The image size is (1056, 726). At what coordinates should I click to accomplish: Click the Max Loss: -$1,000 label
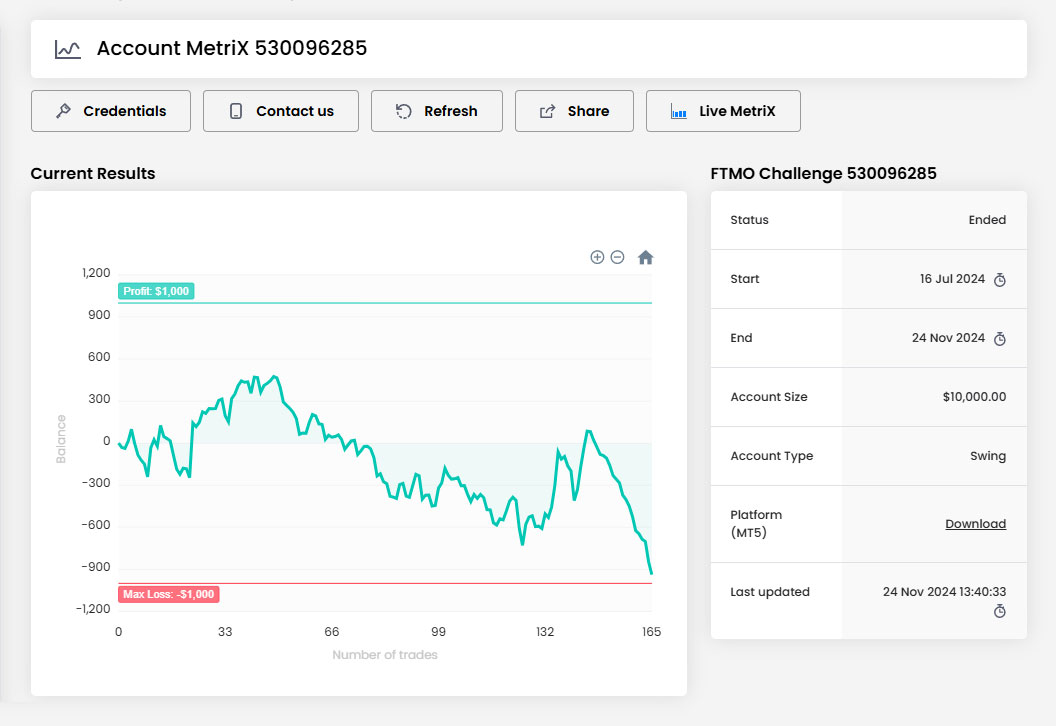[168, 594]
